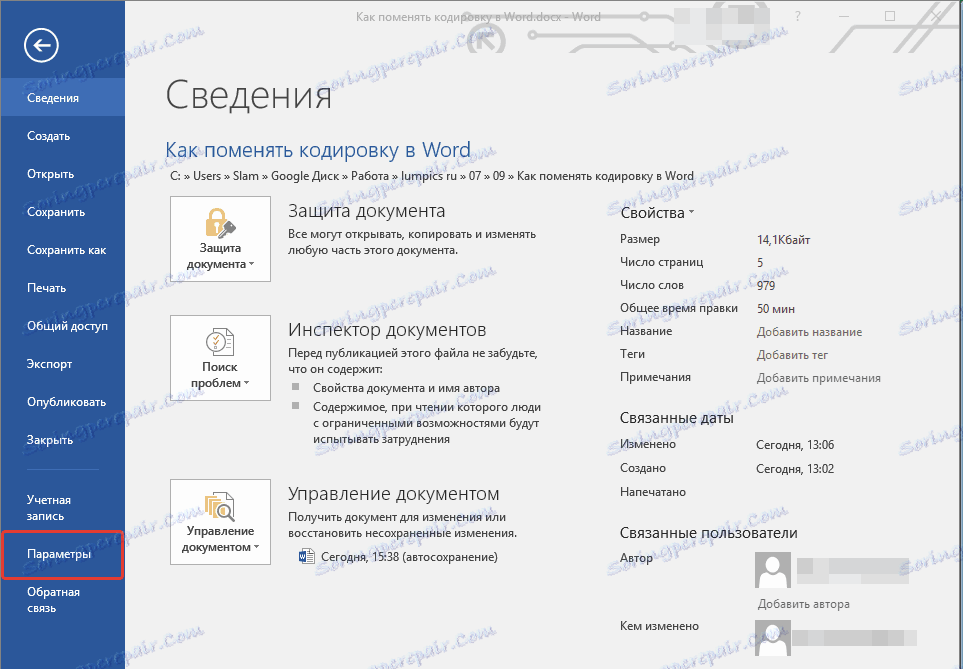
Task: Click the Word file icon beside autosave
Action: (x=306, y=557)
